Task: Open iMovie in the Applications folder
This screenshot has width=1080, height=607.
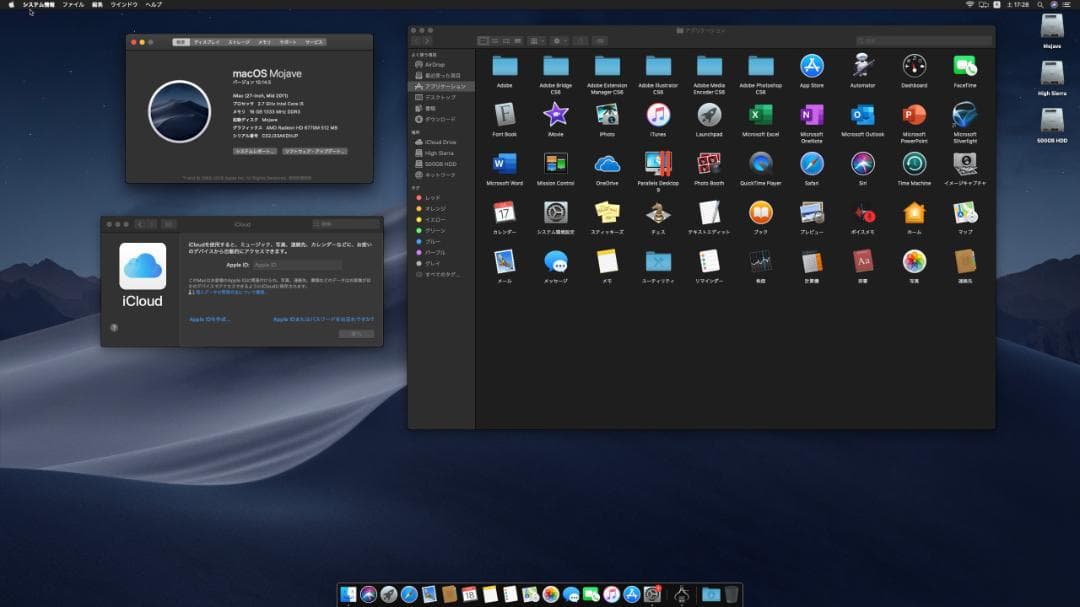Action: pyautogui.click(x=556, y=115)
